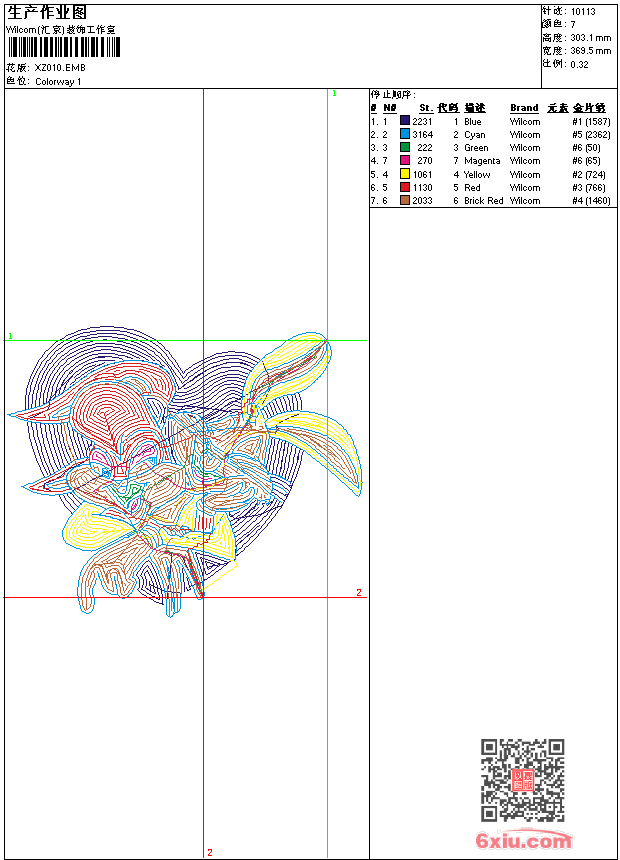This screenshot has height=860, width=620.
Task: Click the 10113 stitch count value
Action: tap(583, 12)
